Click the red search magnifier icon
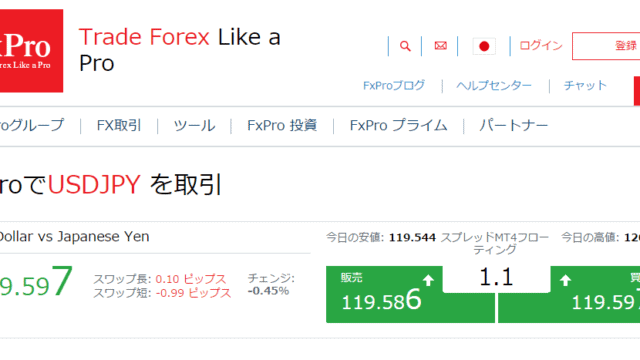 [x=405, y=46]
